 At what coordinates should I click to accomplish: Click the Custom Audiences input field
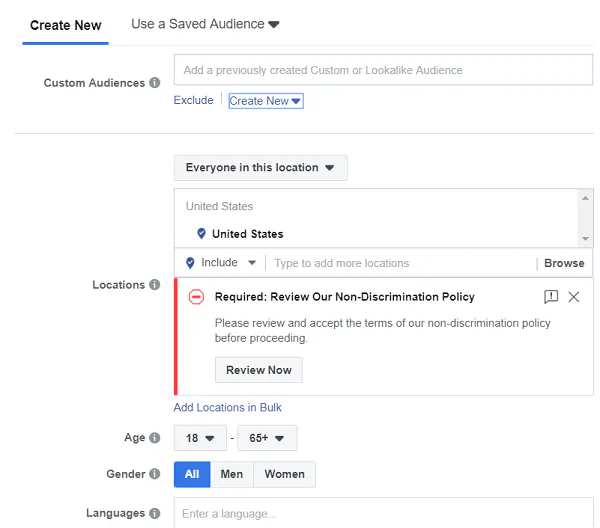click(383, 70)
